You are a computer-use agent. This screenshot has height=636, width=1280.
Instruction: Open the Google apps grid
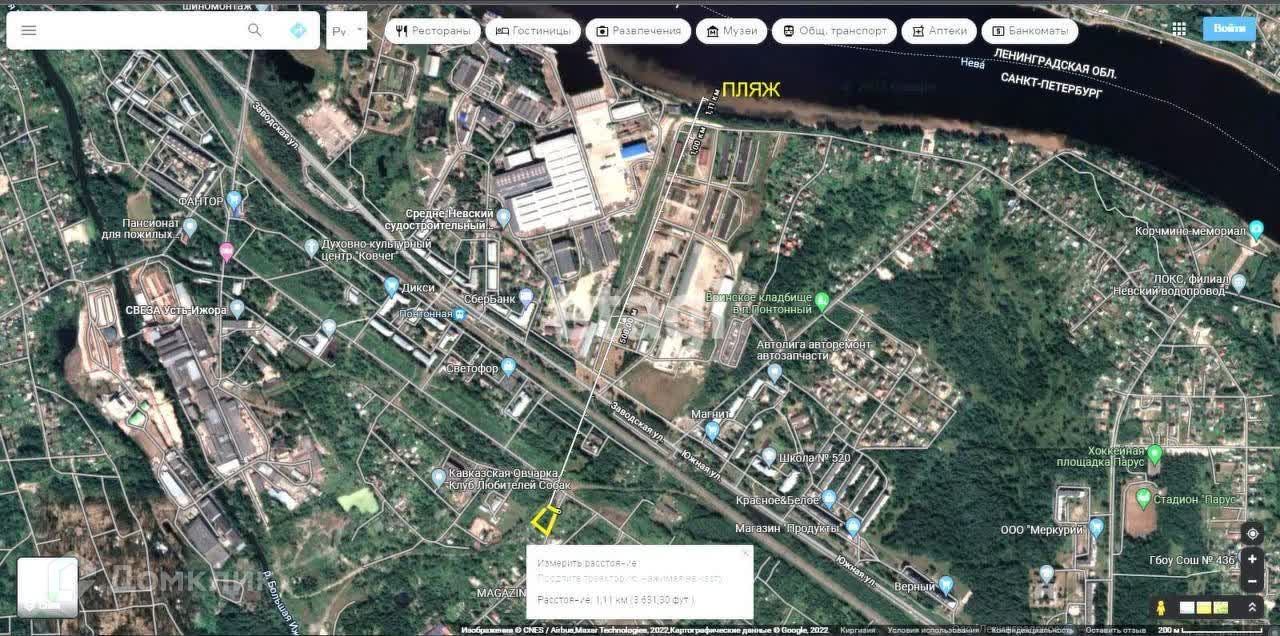1179,29
